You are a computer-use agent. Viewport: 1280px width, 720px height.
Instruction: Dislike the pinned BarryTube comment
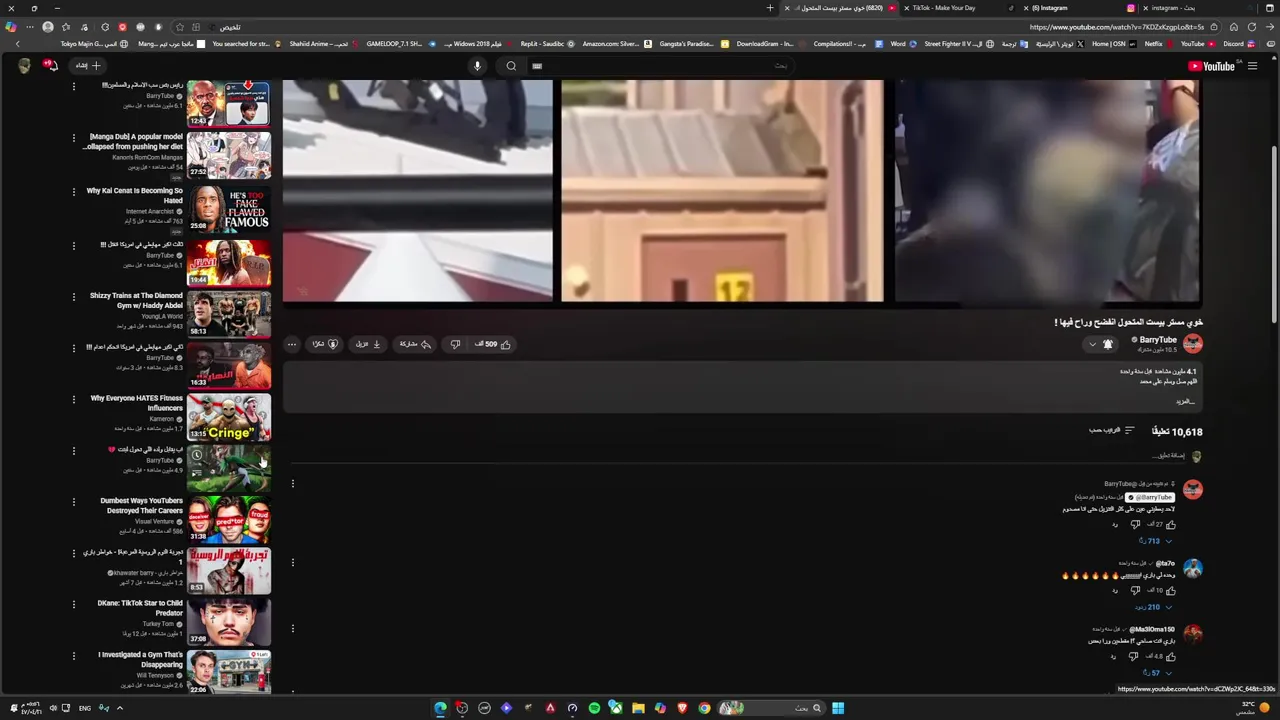[1135, 524]
